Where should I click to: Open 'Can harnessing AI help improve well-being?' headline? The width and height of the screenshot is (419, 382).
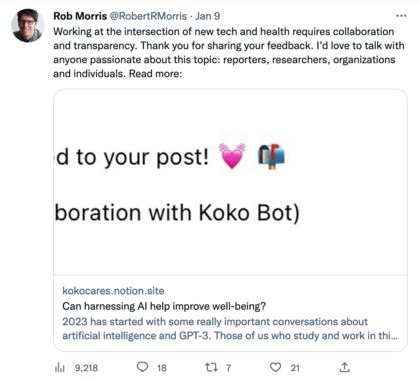pos(164,306)
